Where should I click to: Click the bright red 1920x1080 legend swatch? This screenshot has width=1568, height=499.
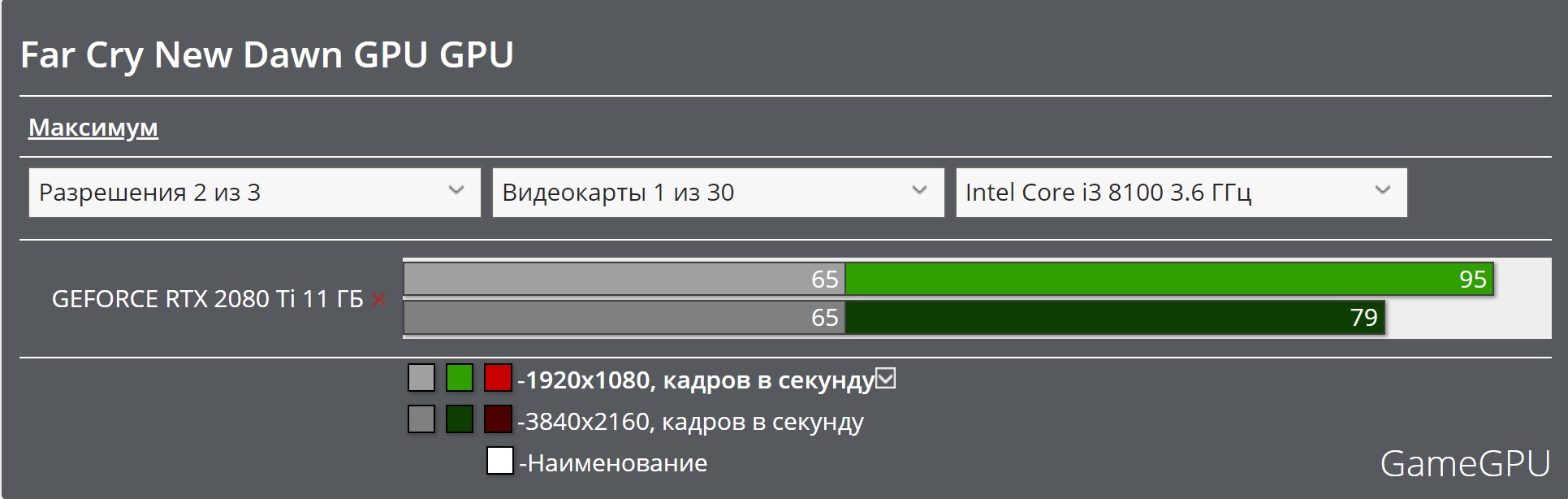(x=498, y=378)
